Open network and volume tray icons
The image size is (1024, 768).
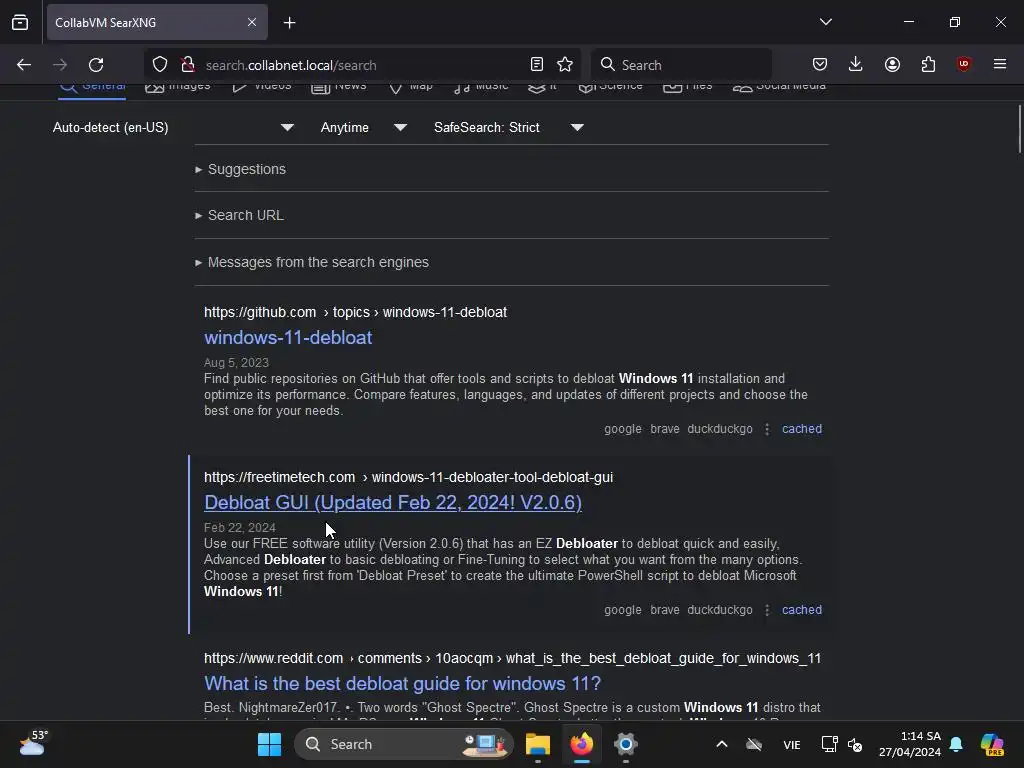tap(842, 744)
